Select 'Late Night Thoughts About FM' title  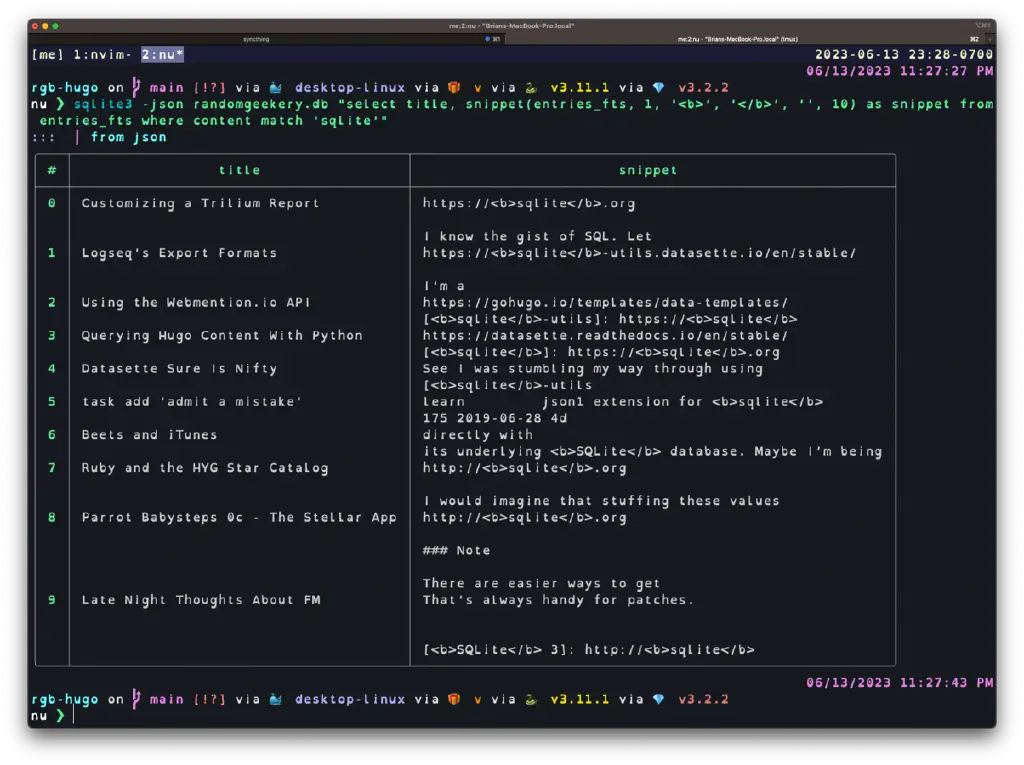(201, 600)
